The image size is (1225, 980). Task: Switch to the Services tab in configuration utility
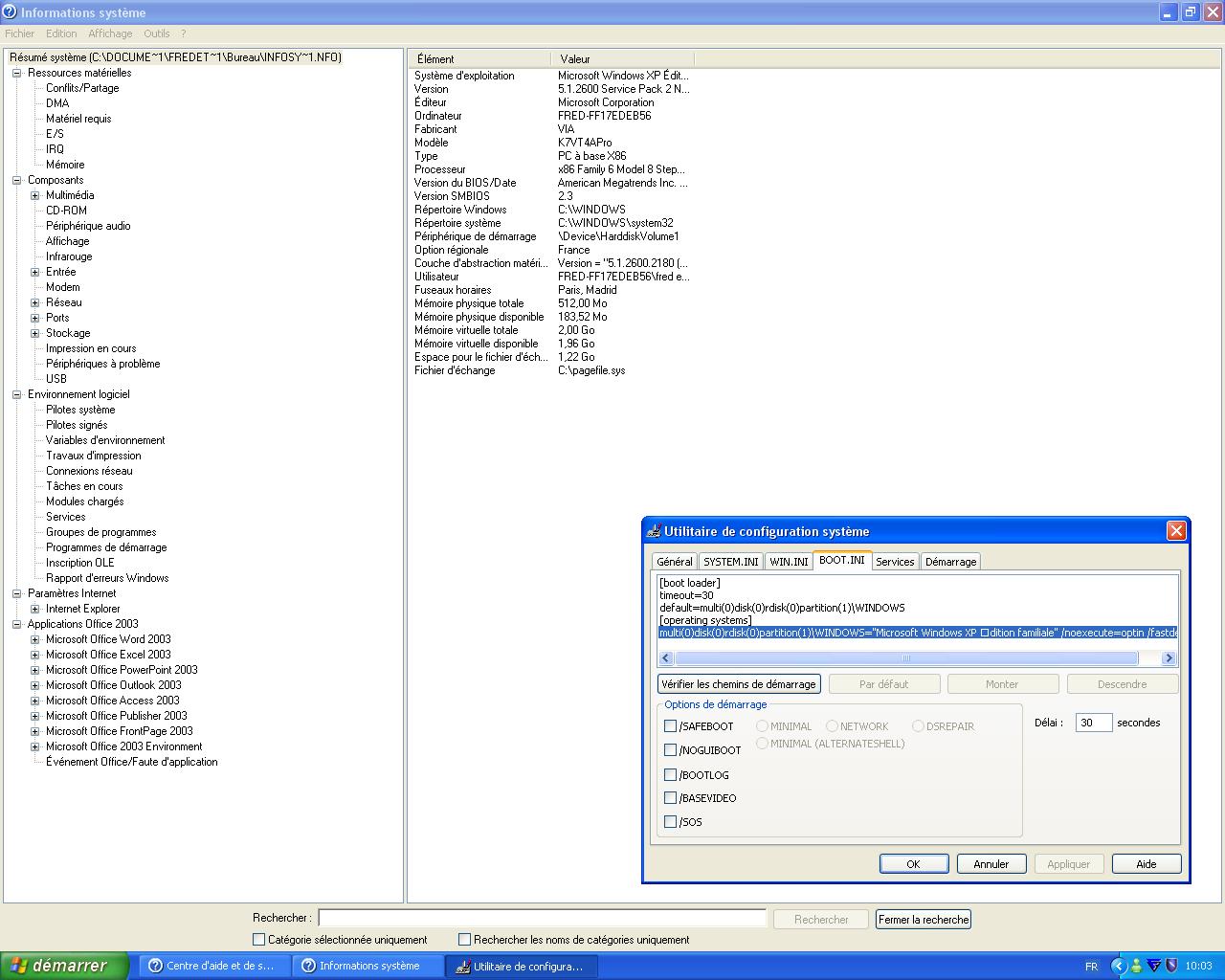pyautogui.click(x=895, y=562)
